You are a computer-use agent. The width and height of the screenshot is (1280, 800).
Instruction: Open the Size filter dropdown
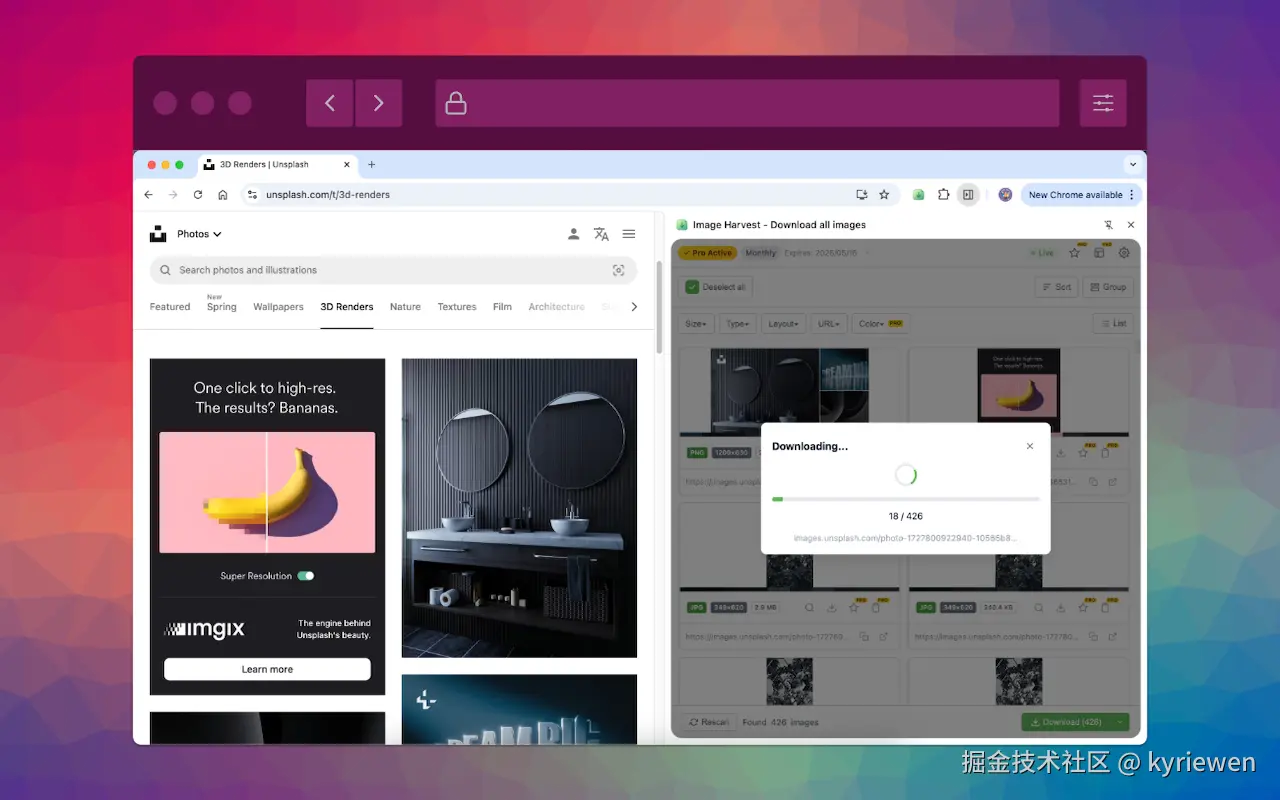696,324
